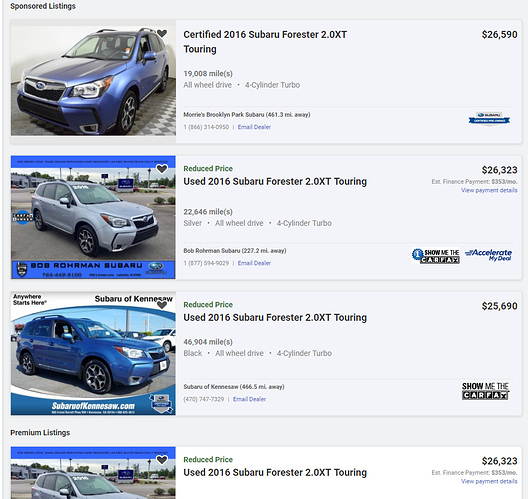The height and width of the screenshot is (499, 528).
Task: Click the Accelerate My Deal logo
Action: tap(489, 255)
